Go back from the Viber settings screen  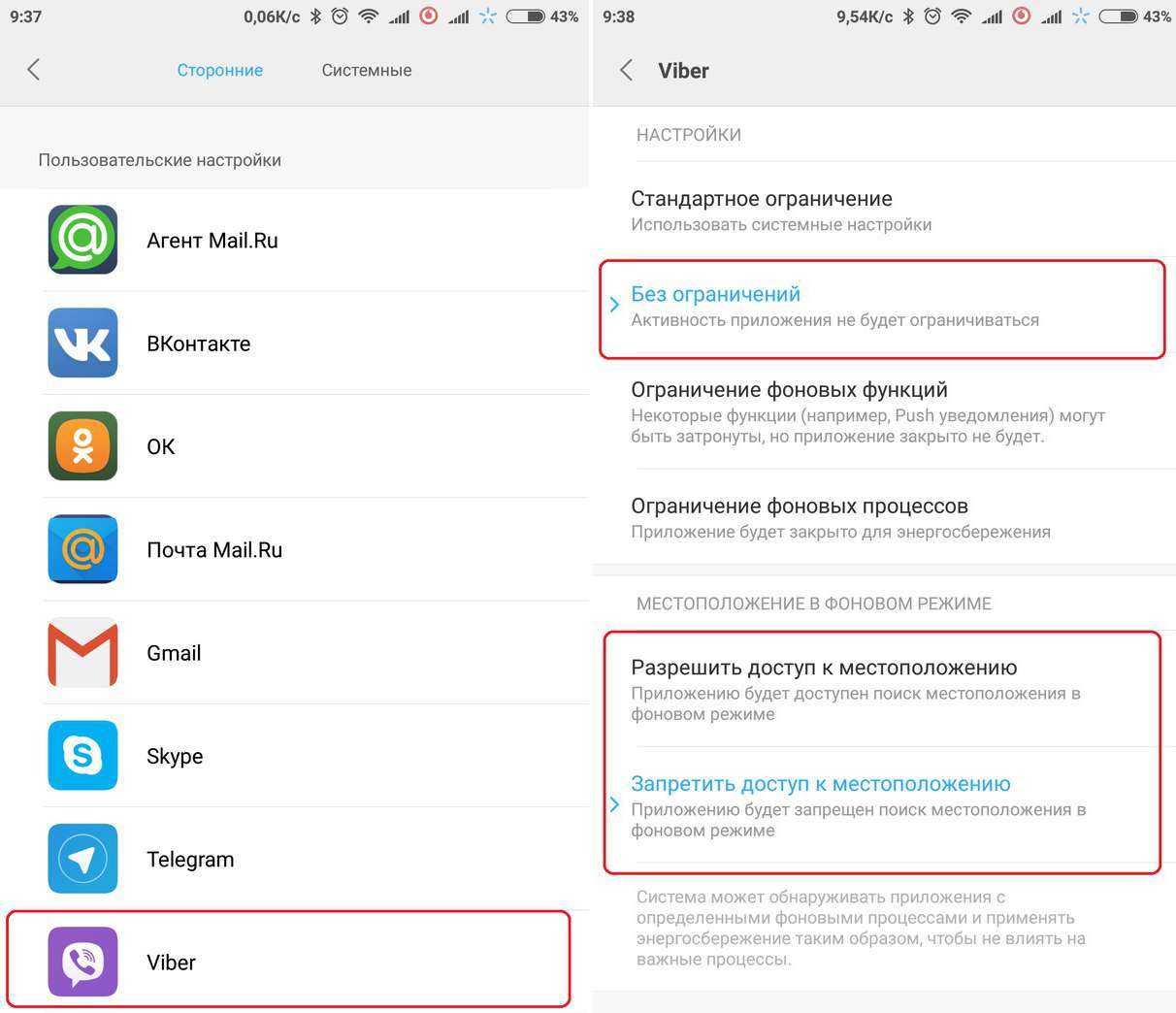[x=627, y=70]
